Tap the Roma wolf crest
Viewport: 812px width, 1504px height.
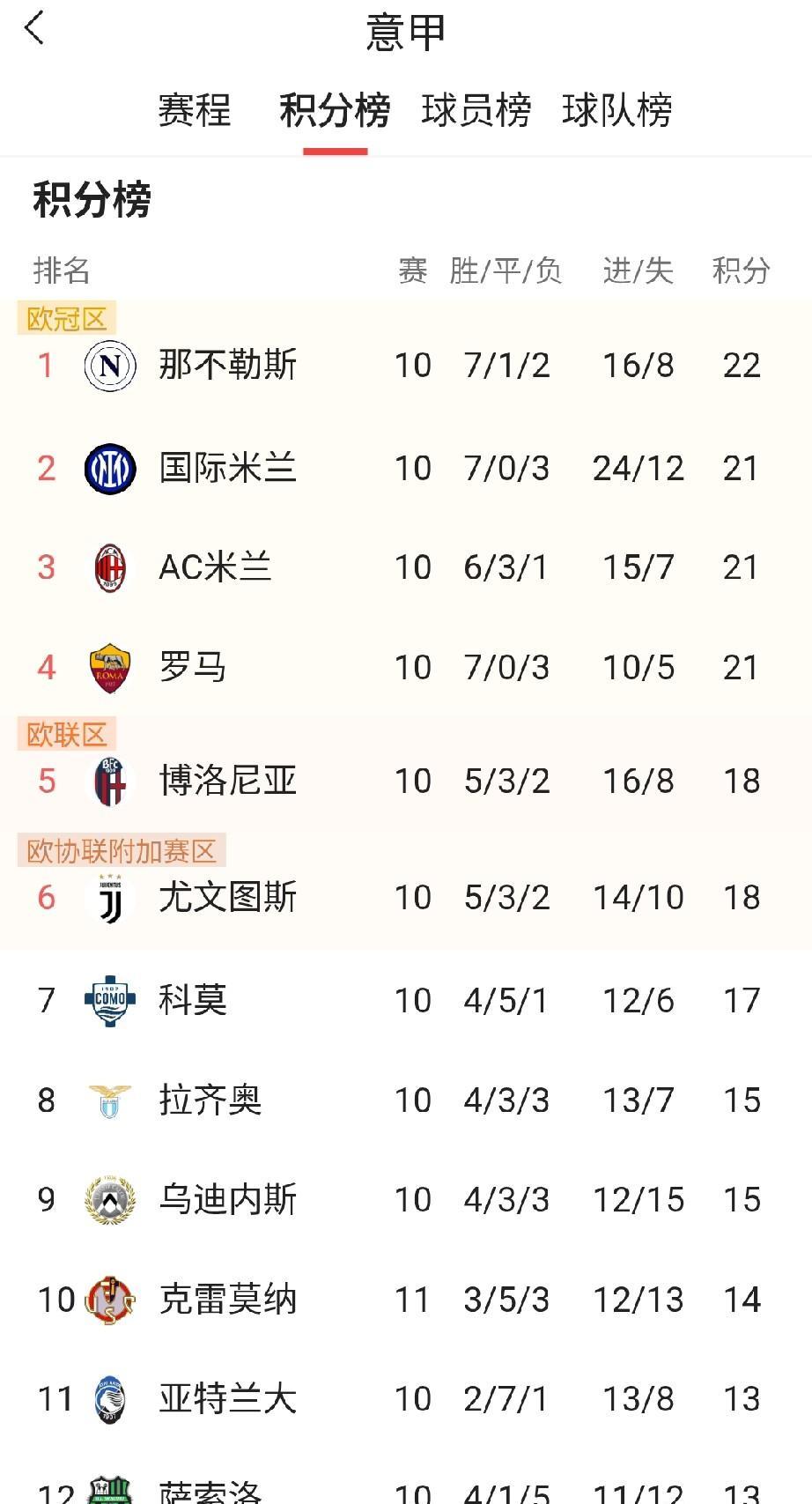tap(110, 668)
